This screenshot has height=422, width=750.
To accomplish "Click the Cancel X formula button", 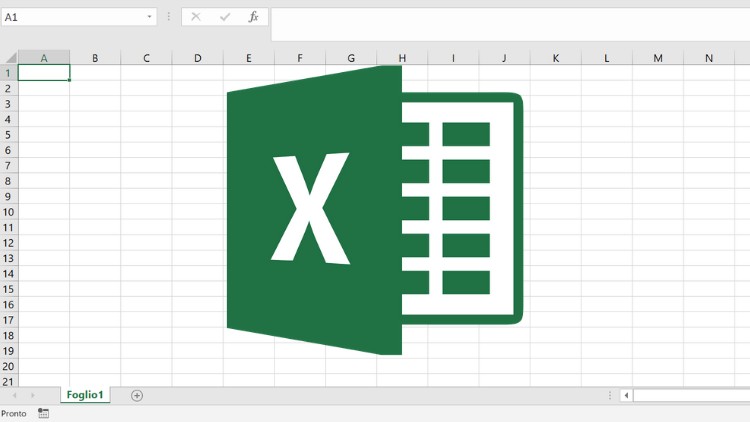I will coord(196,17).
